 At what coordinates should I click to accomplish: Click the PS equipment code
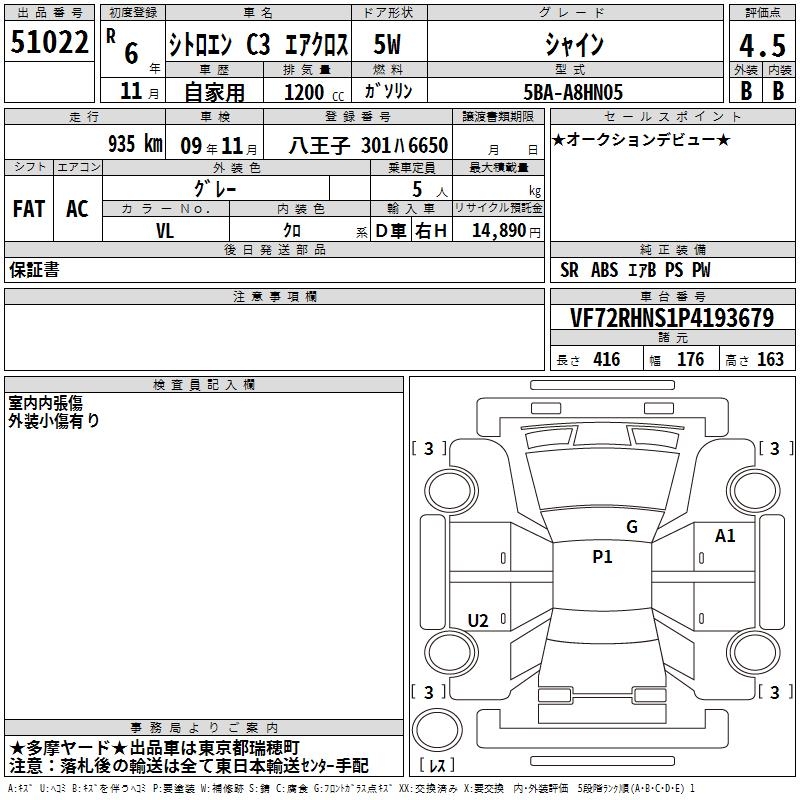pyautogui.click(x=673, y=270)
